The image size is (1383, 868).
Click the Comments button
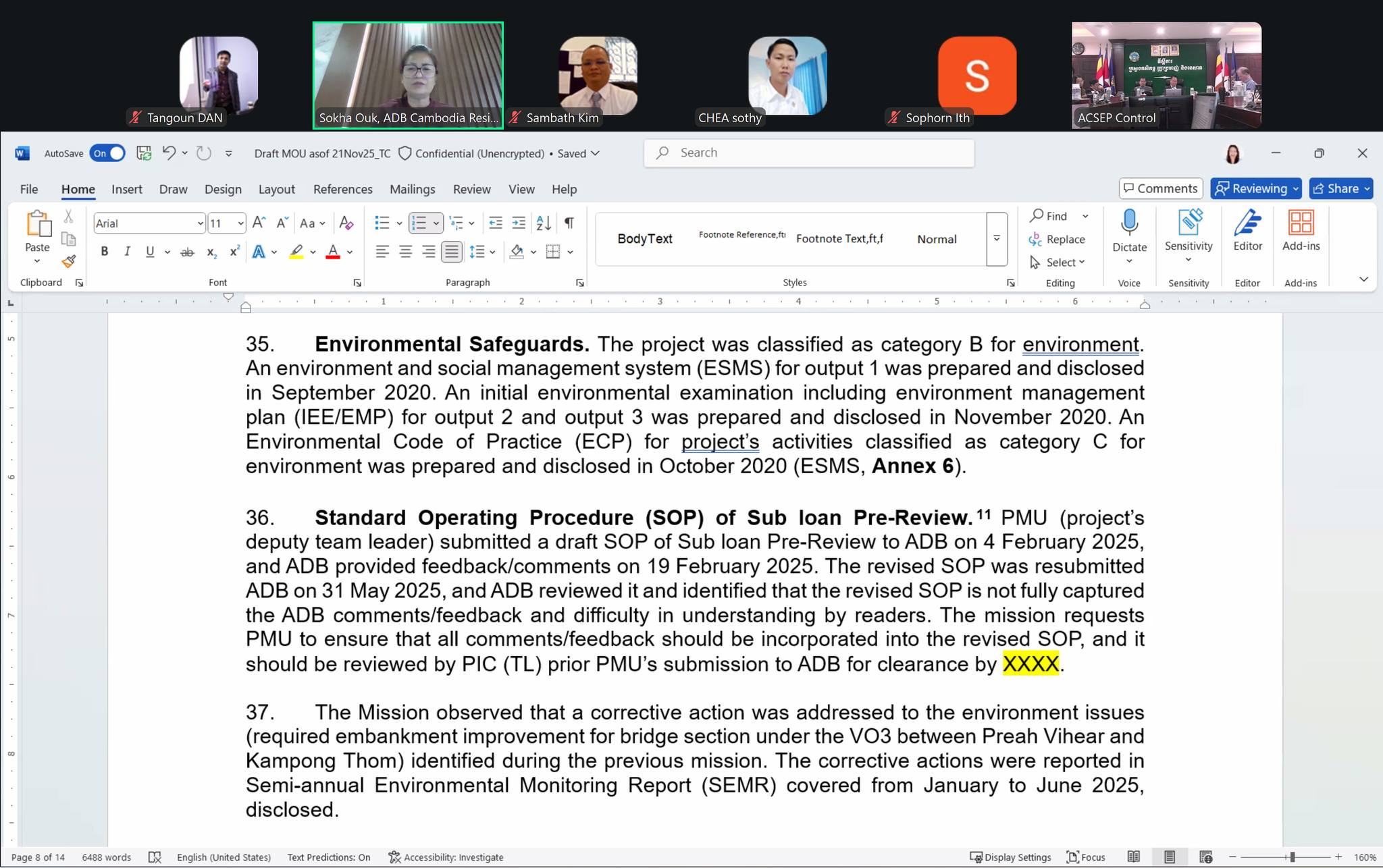click(1161, 189)
